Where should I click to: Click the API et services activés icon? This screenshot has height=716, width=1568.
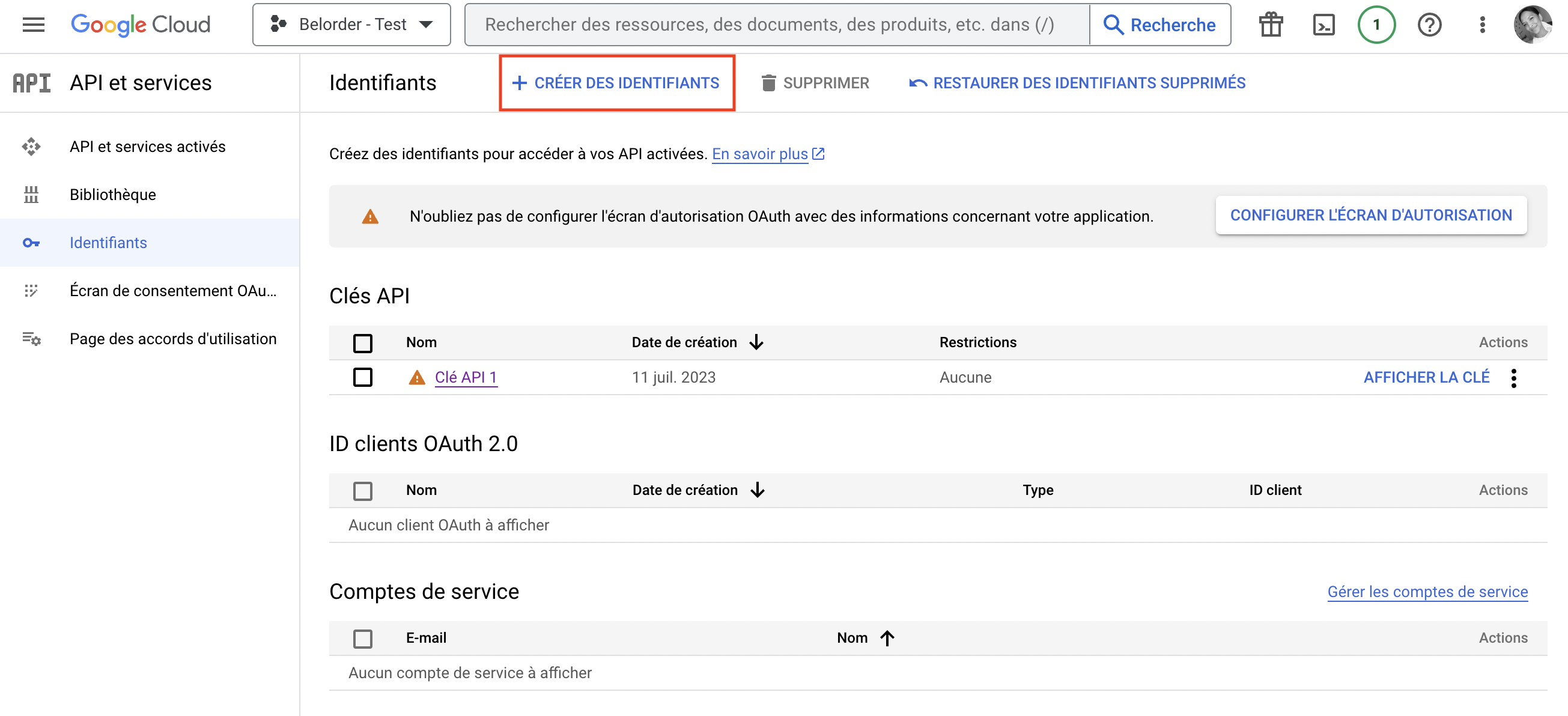(x=31, y=147)
